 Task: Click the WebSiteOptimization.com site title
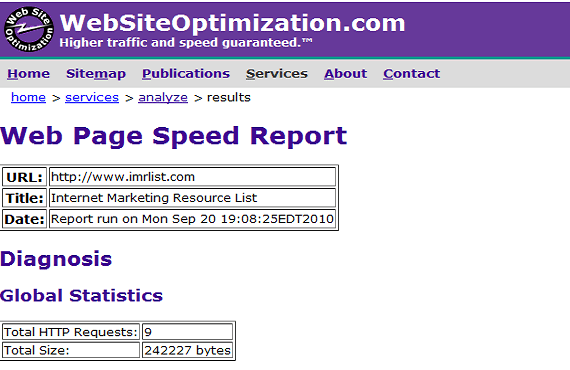[232, 23]
